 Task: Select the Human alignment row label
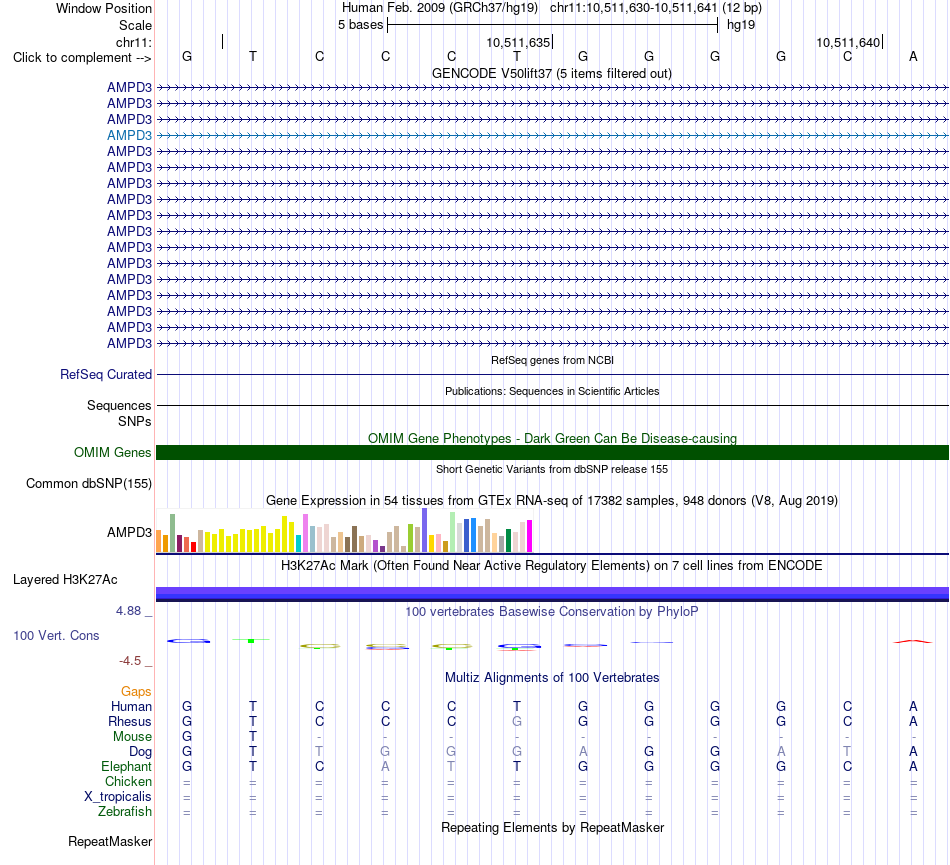click(131, 706)
